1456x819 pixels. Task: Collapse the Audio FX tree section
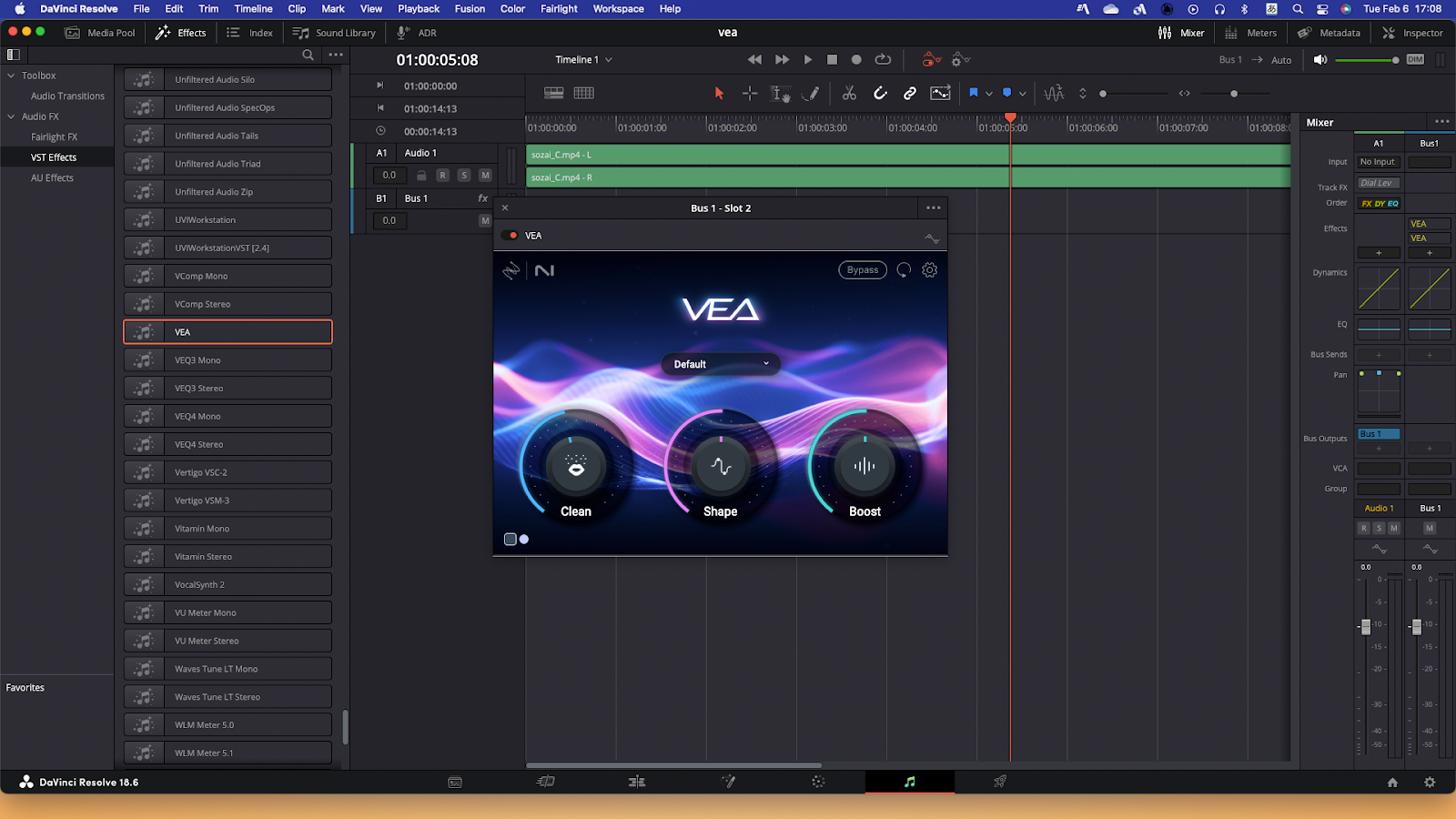11,116
